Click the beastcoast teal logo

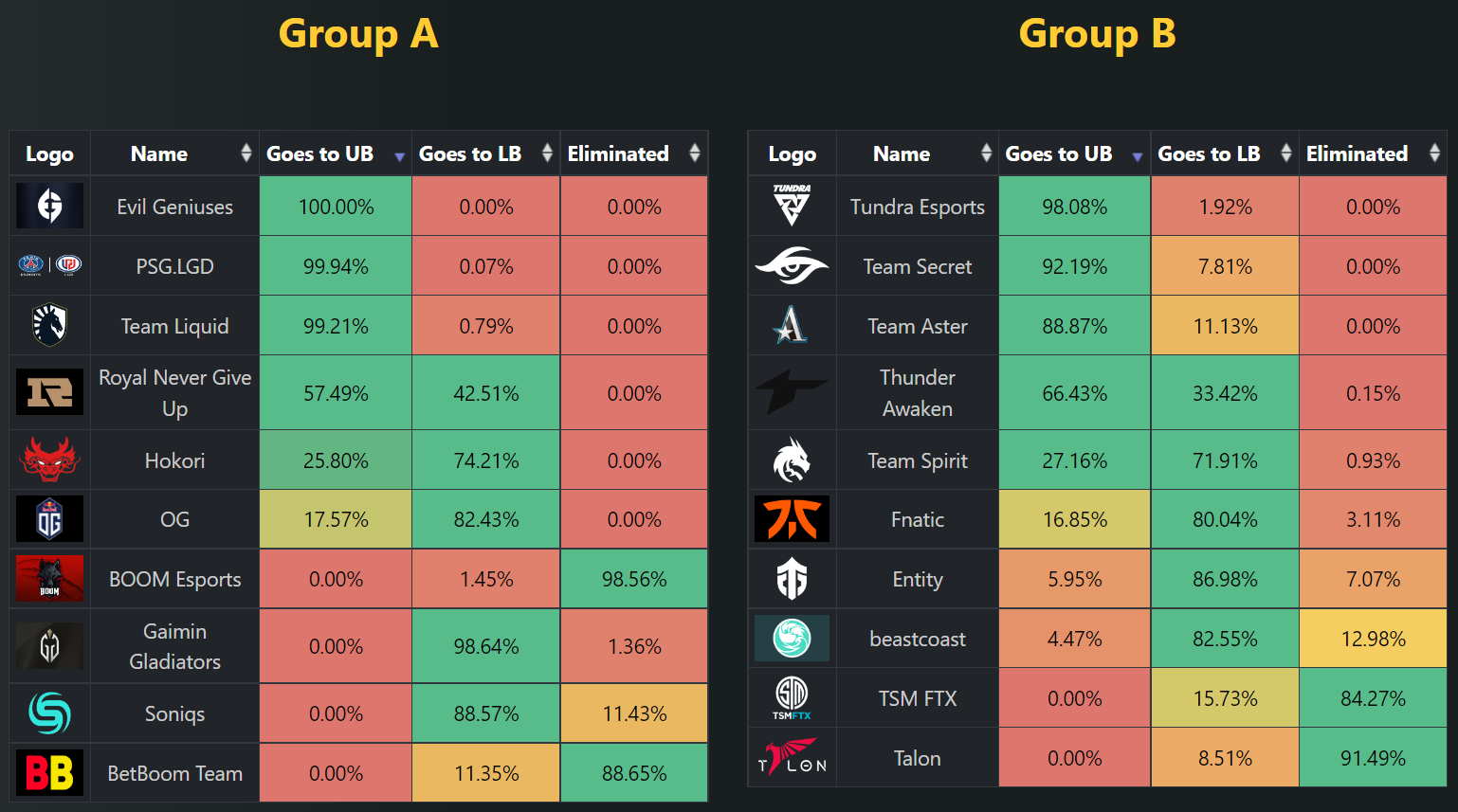pos(792,639)
